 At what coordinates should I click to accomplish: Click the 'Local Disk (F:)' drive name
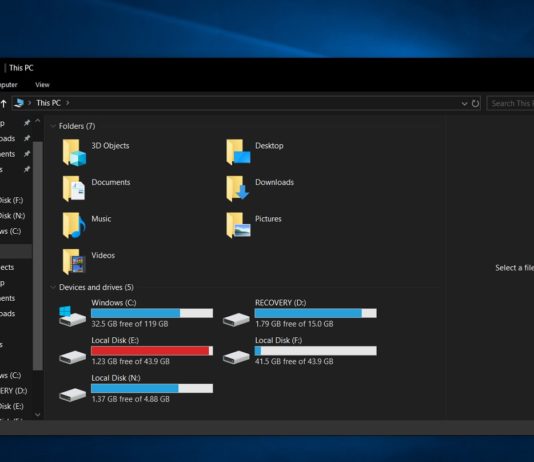278,340
